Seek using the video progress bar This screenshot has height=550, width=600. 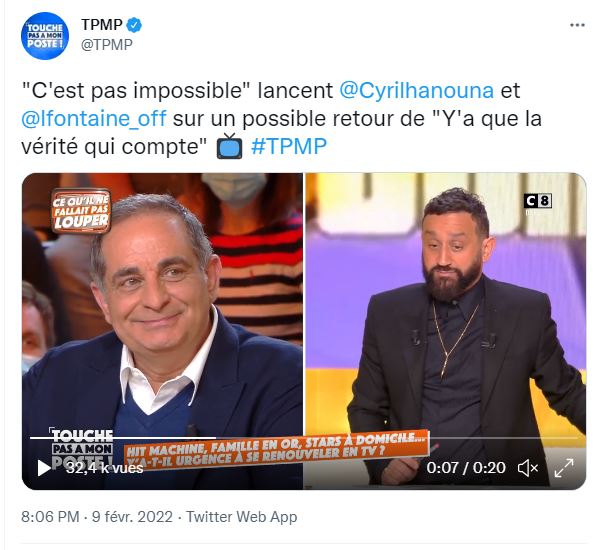(x=304, y=437)
